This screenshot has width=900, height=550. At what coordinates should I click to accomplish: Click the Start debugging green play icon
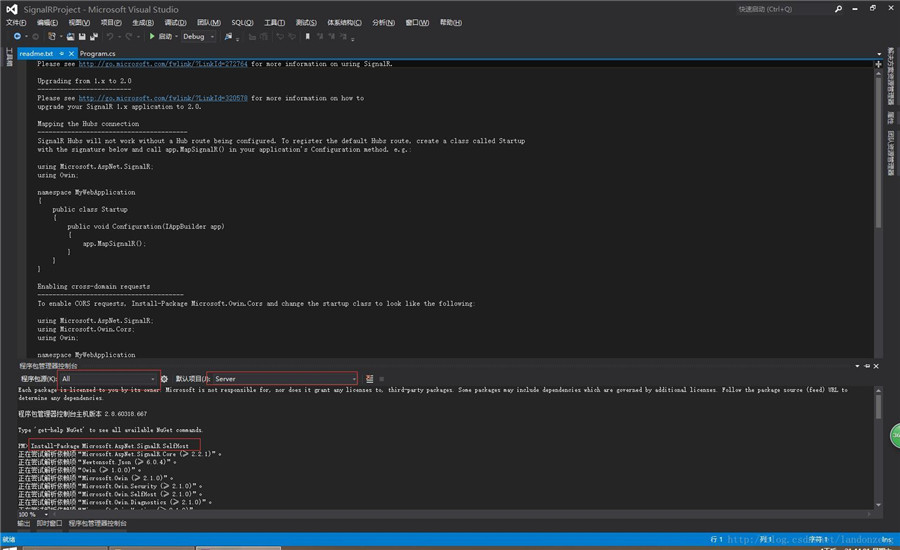pyautogui.click(x=152, y=37)
